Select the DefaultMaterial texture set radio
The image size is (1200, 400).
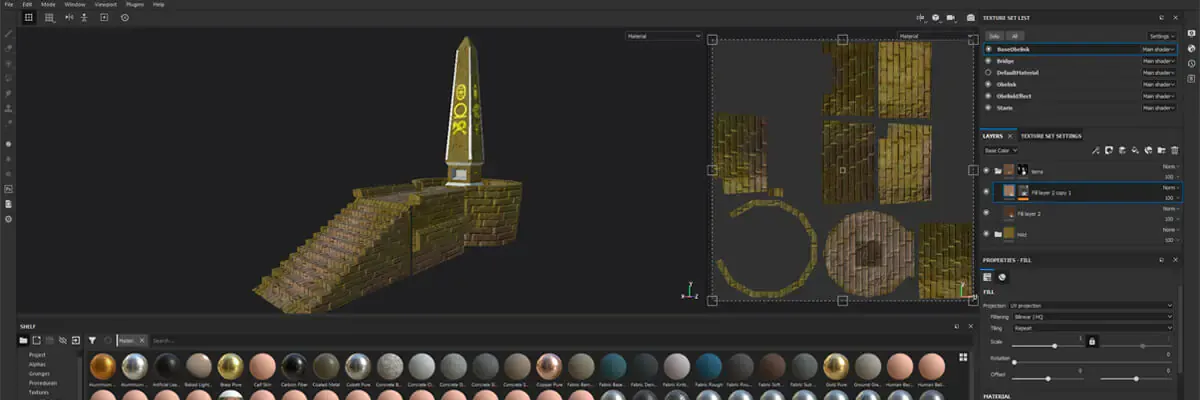(988, 73)
